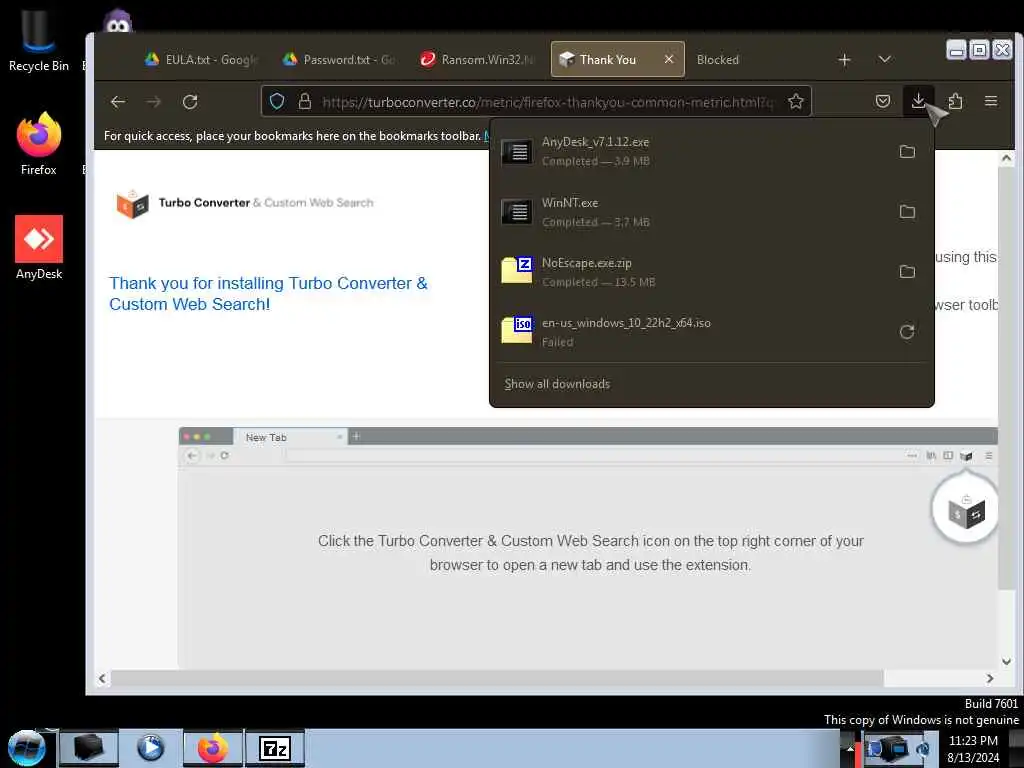Click the padlock site security icon

click(x=304, y=101)
